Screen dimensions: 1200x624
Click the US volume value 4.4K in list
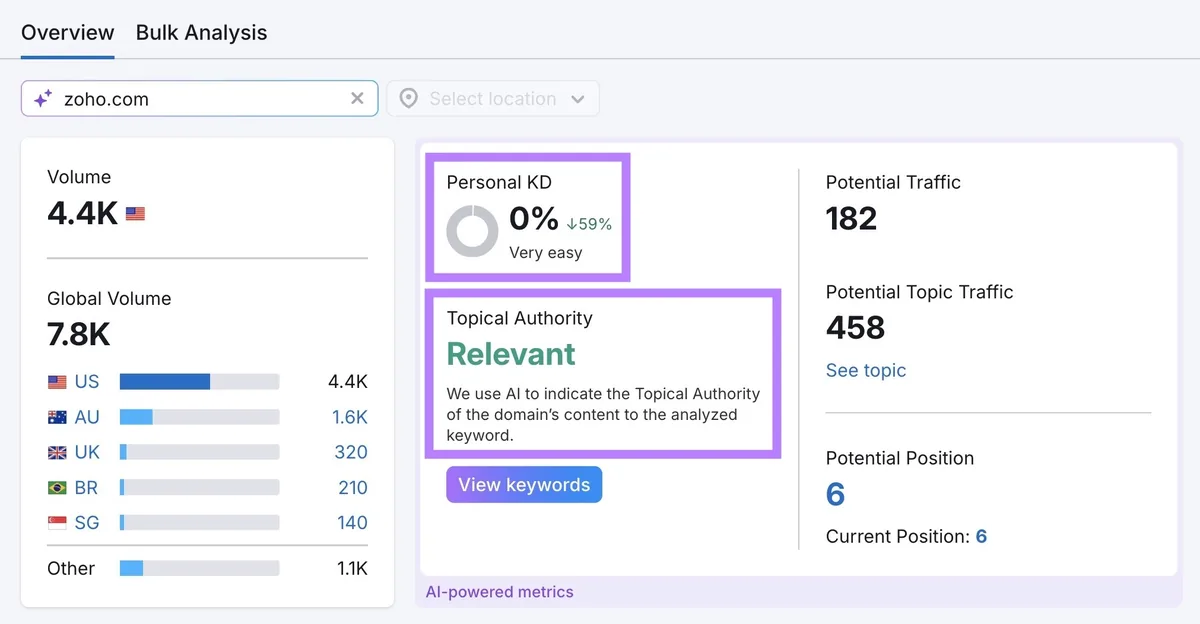[x=348, y=382]
